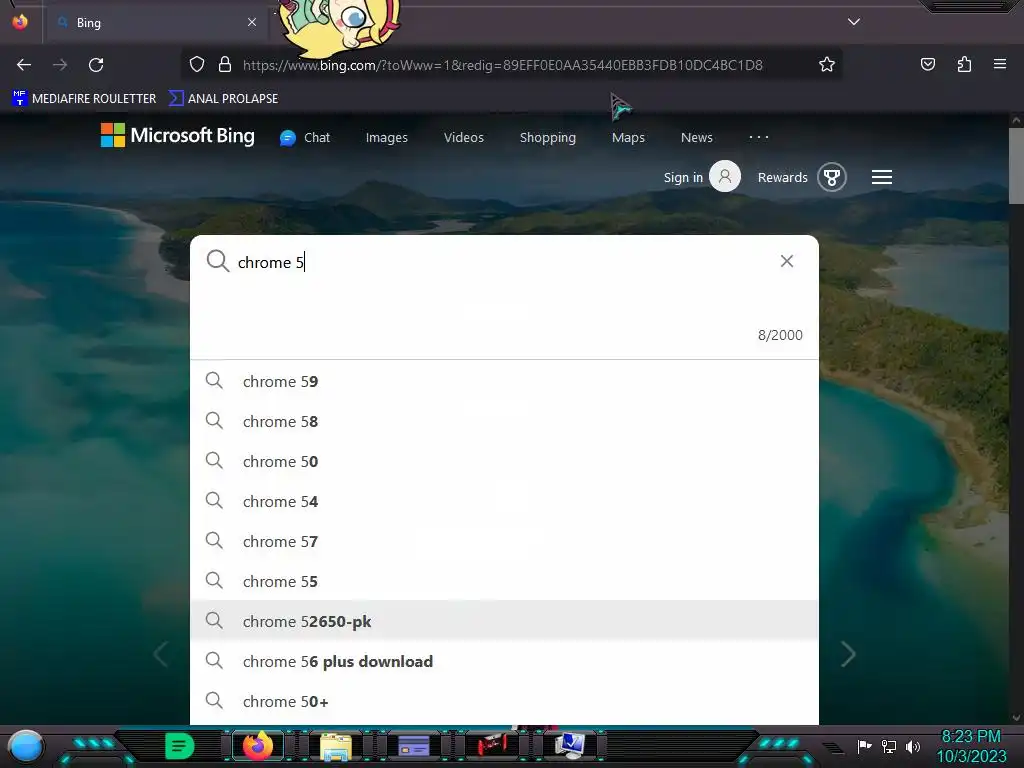Reload the page with the refresh icon

96,65
